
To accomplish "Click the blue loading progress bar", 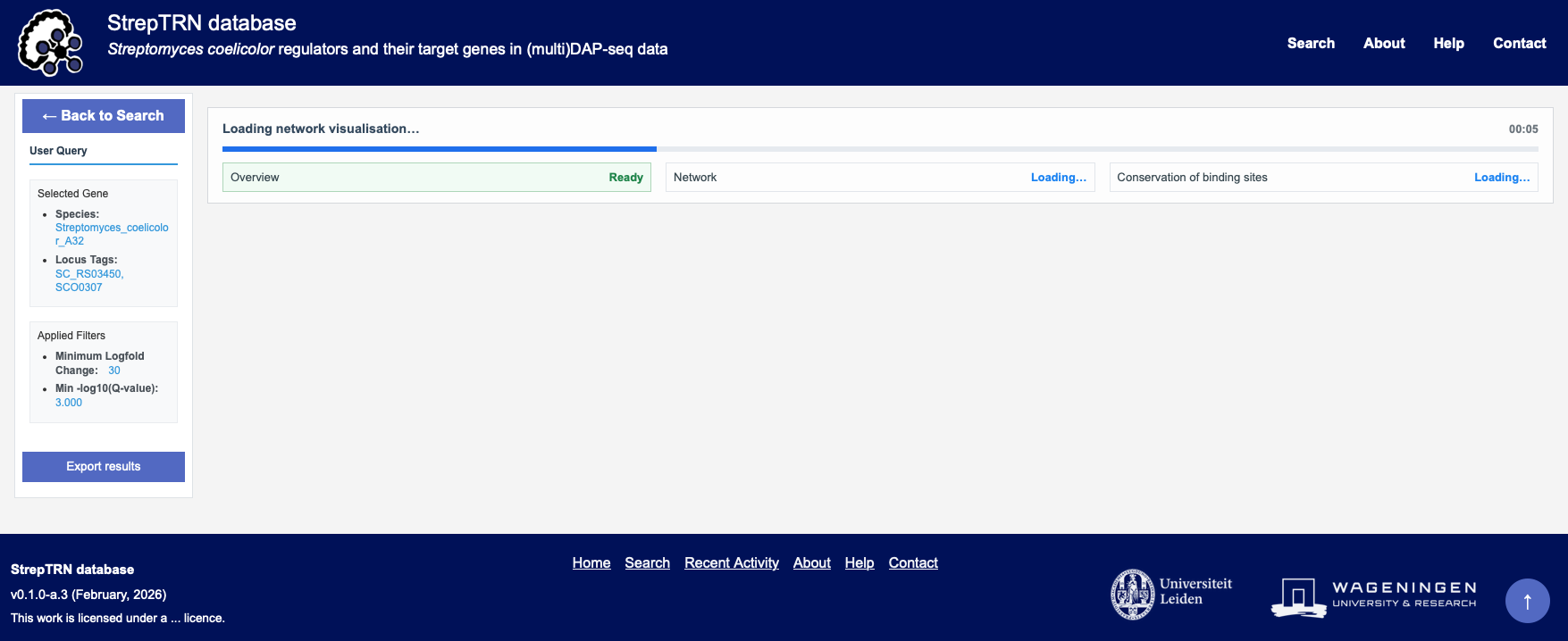I will pos(440,149).
